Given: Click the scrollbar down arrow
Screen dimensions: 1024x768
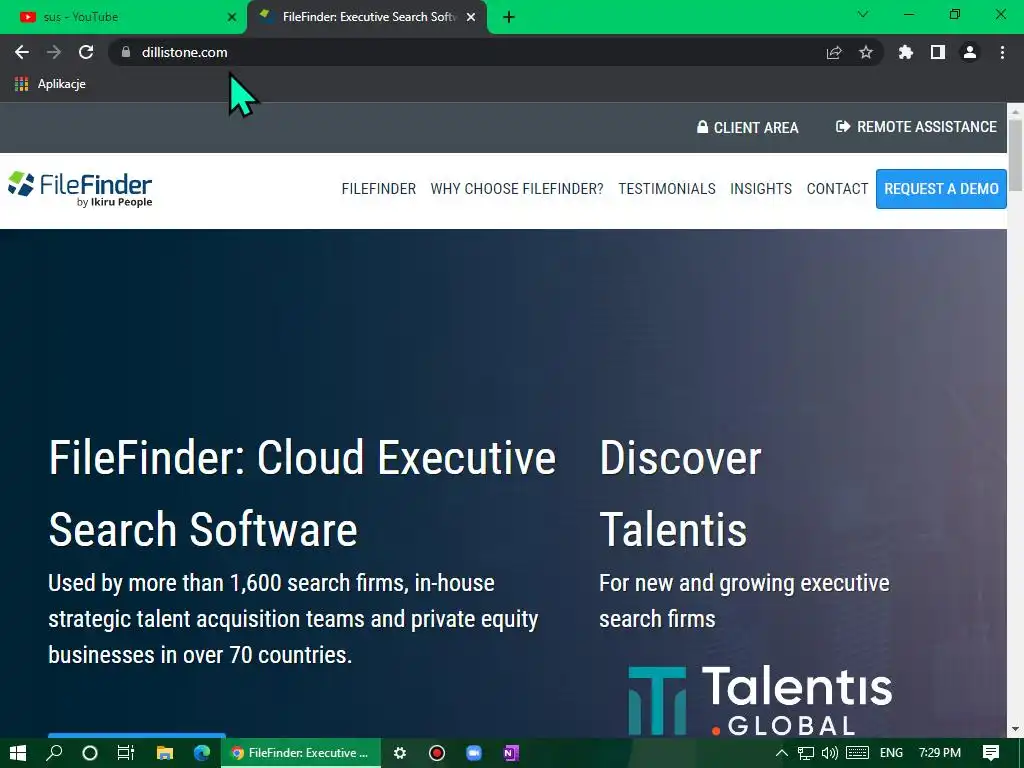Looking at the screenshot, I should click(1016, 729).
